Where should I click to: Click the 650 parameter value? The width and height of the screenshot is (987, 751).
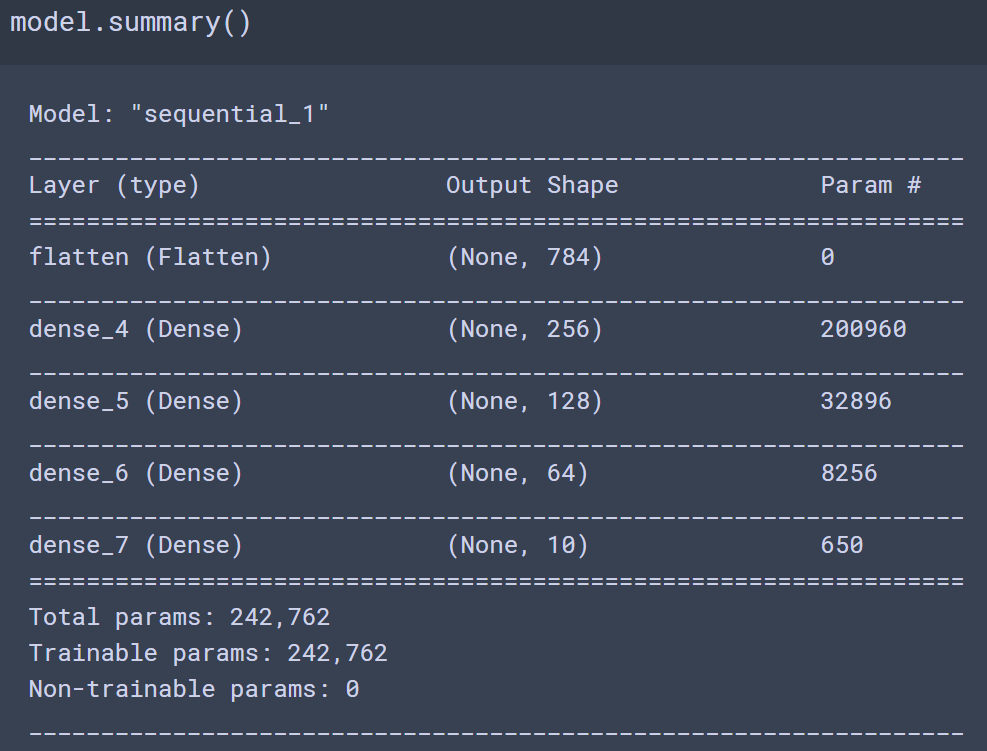pyautogui.click(x=842, y=545)
